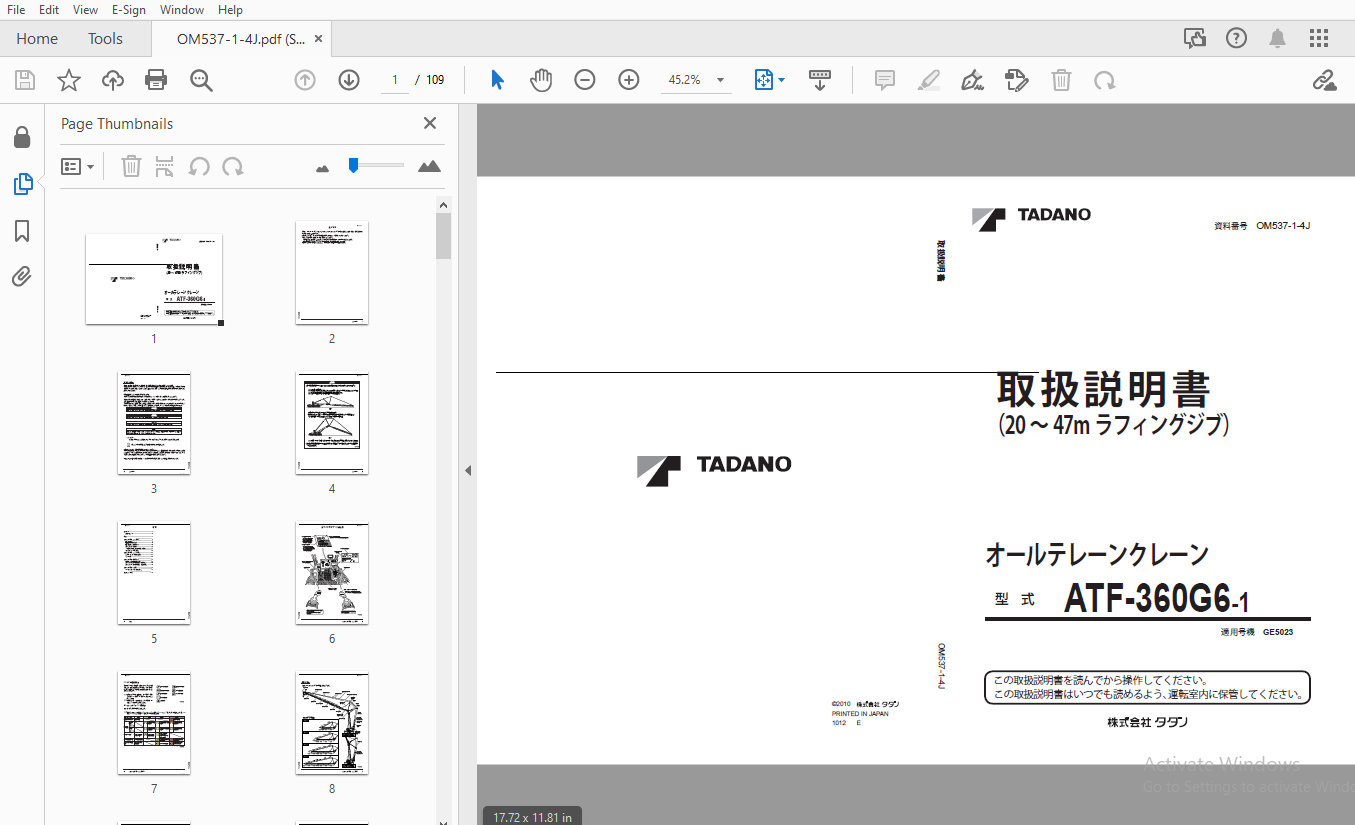
Task: Select page 7 thumbnail
Action: [154, 723]
